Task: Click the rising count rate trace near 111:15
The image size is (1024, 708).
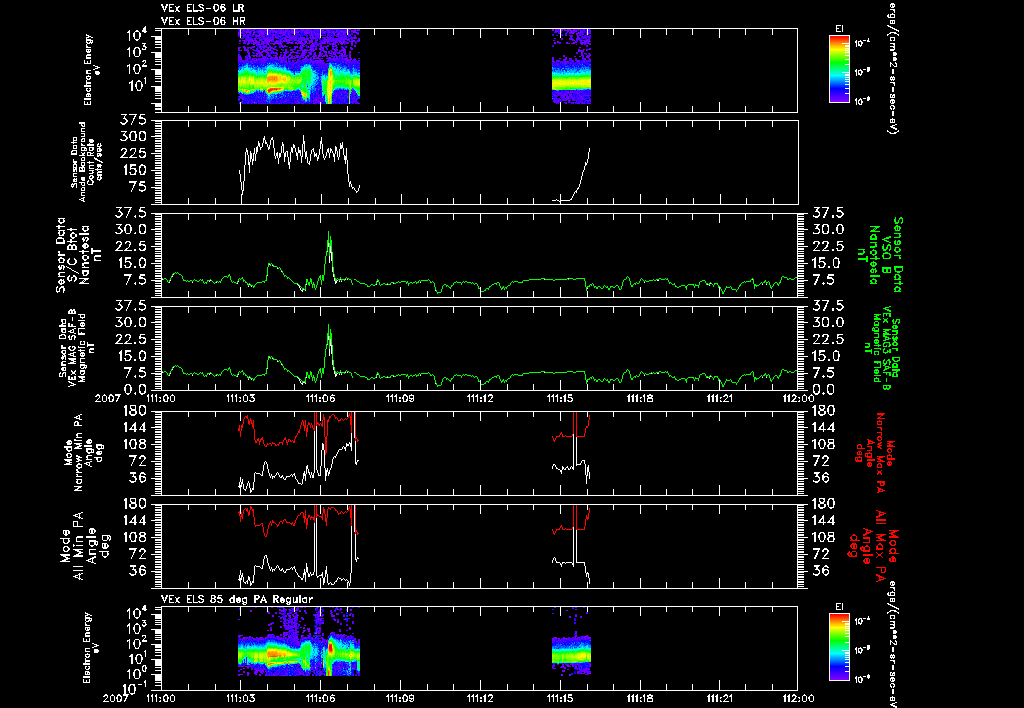Action: [580, 176]
